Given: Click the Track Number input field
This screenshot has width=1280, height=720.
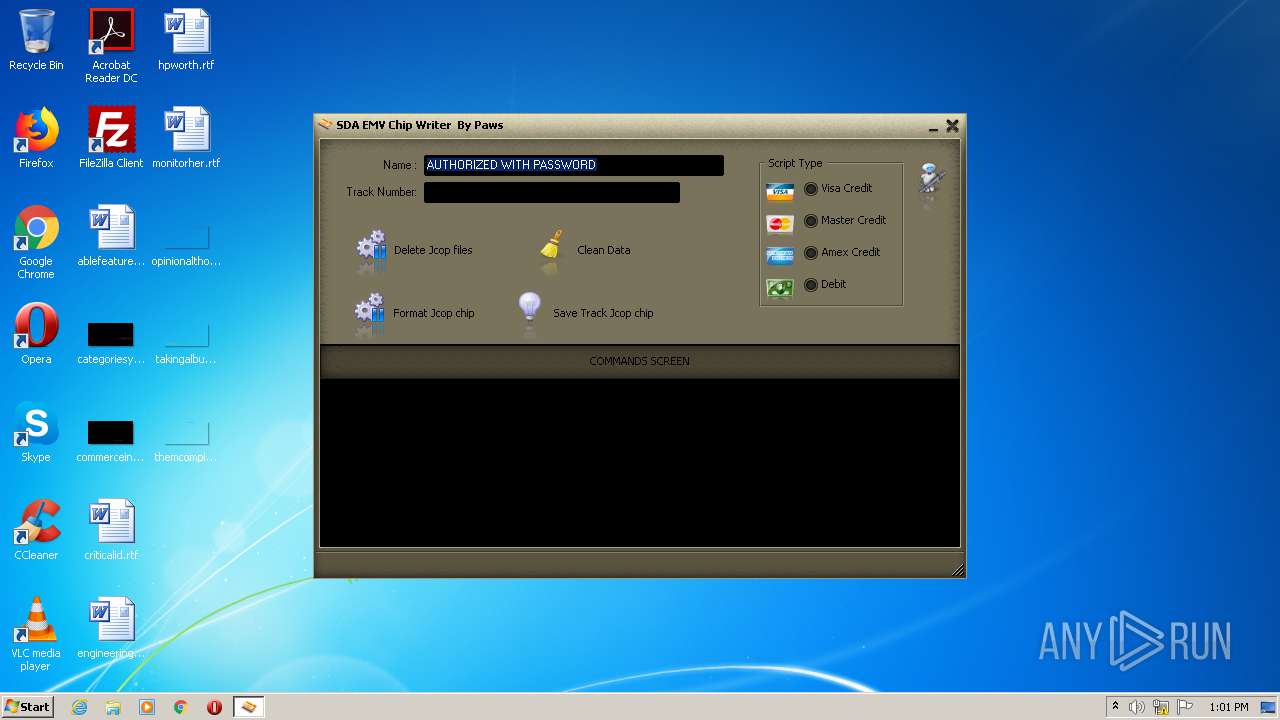Looking at the screenshot, I should click(552, 192).
